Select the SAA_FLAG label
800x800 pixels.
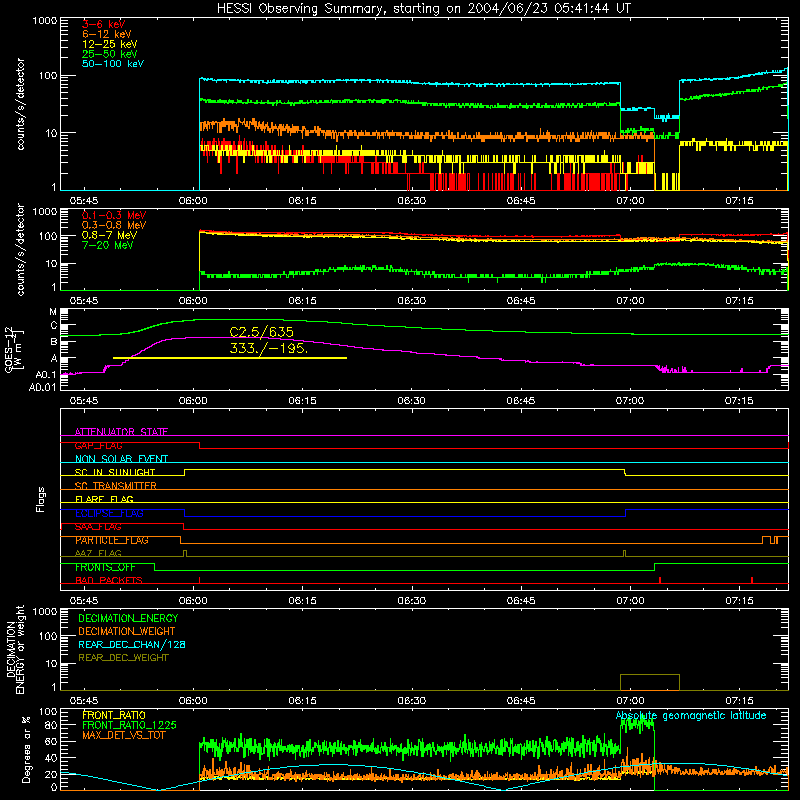coord(98,527)
